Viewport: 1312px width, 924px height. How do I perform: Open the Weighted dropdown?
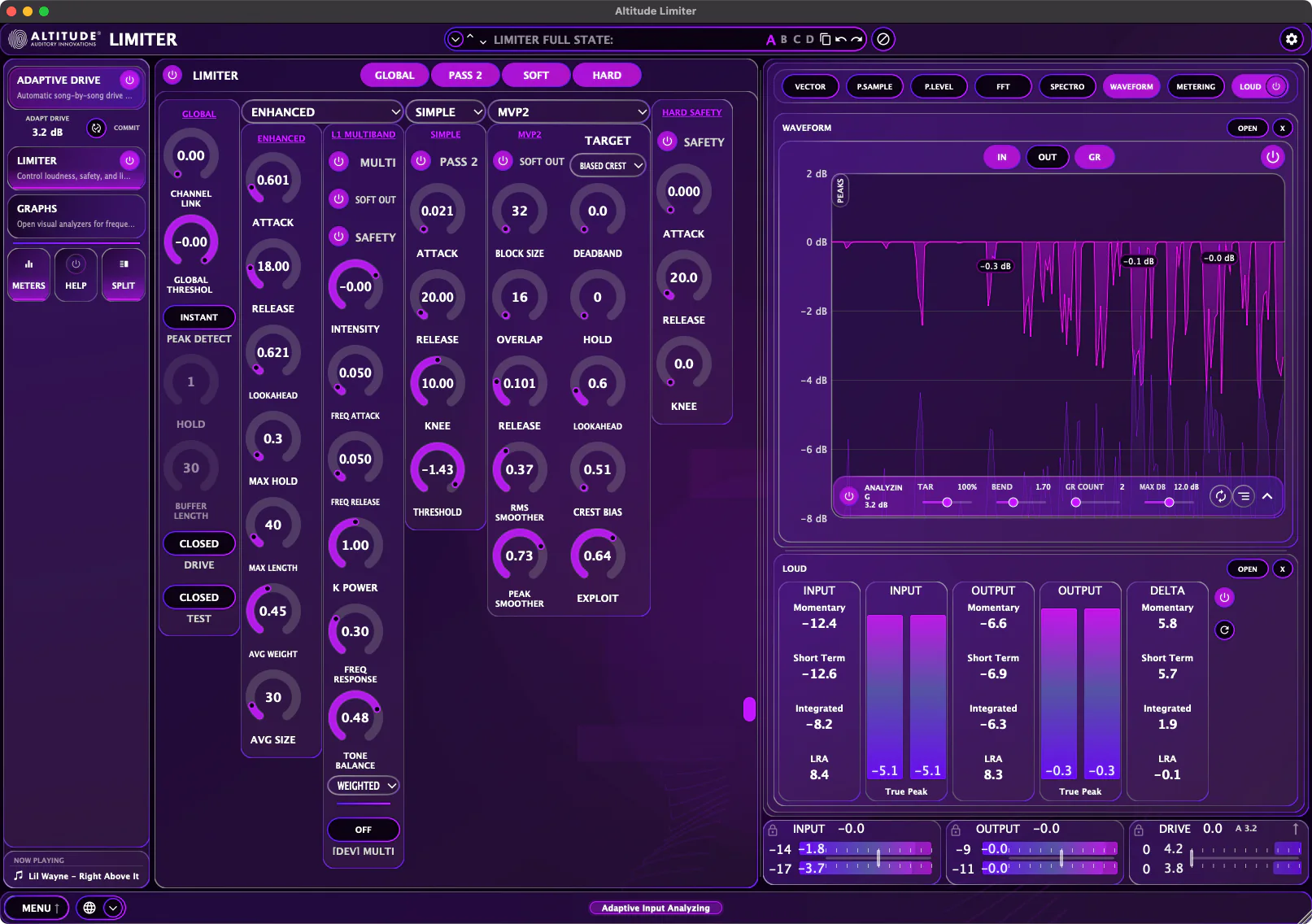(x=364, y=786)
